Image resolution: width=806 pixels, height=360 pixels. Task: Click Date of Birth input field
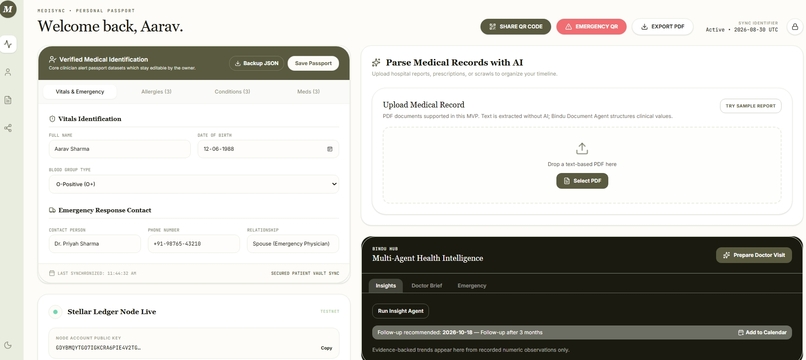tap(268, 149)
